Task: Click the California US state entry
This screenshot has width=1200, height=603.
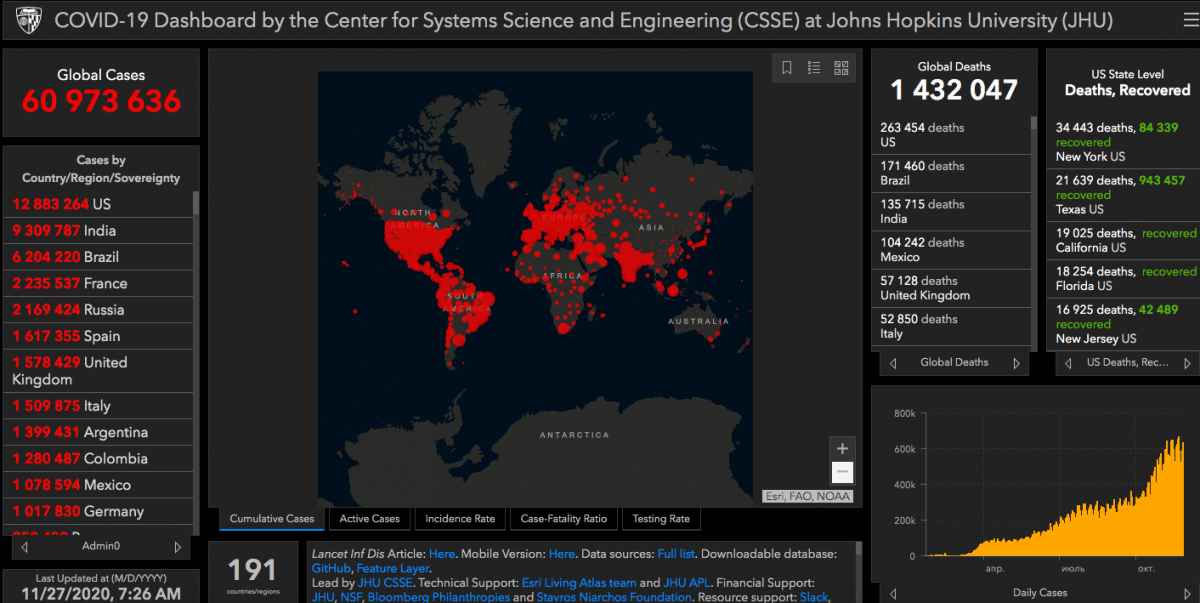Action: [1122, 240]
